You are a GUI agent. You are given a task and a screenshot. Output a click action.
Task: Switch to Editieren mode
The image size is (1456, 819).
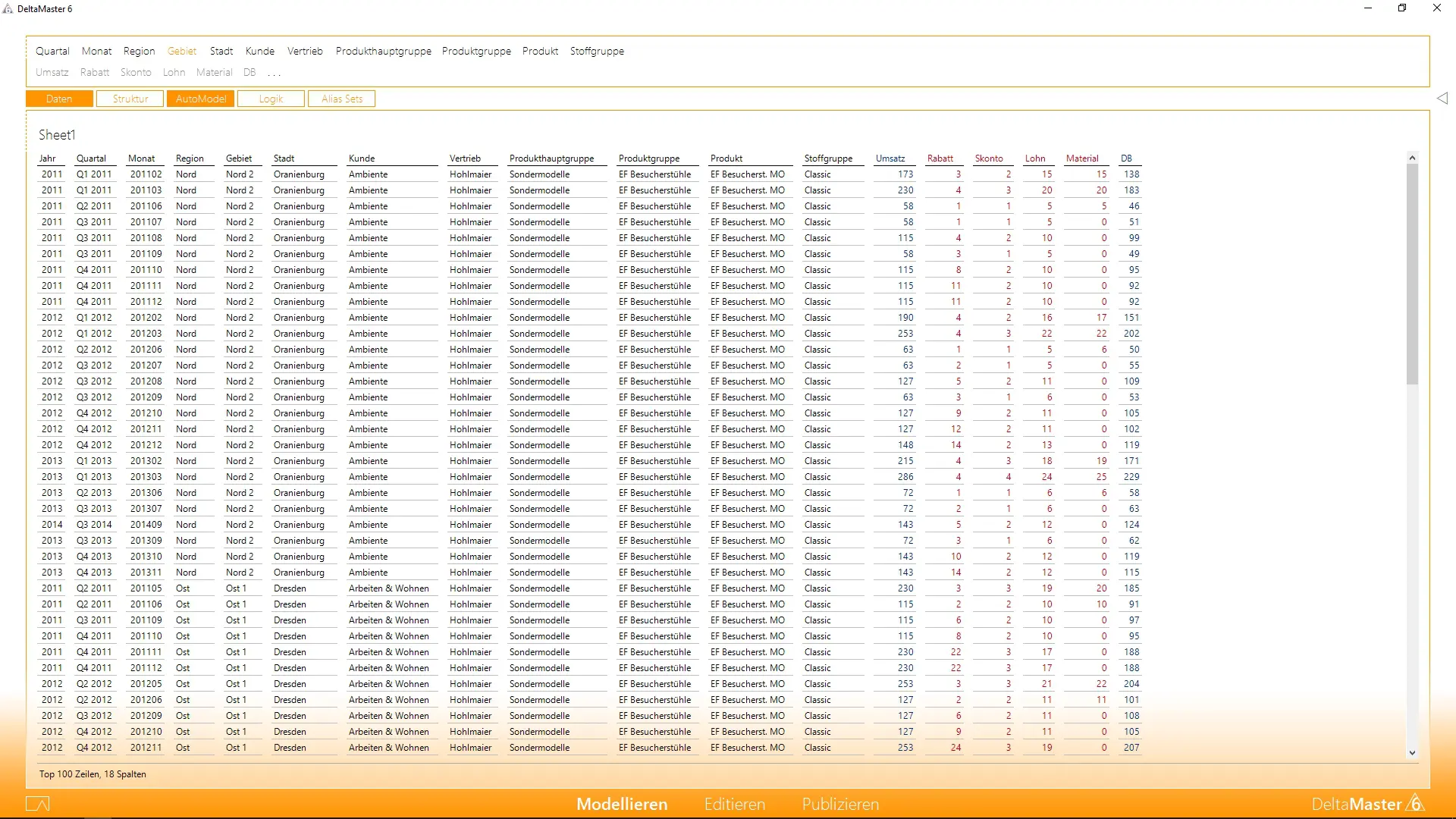[x=734, y=804]
